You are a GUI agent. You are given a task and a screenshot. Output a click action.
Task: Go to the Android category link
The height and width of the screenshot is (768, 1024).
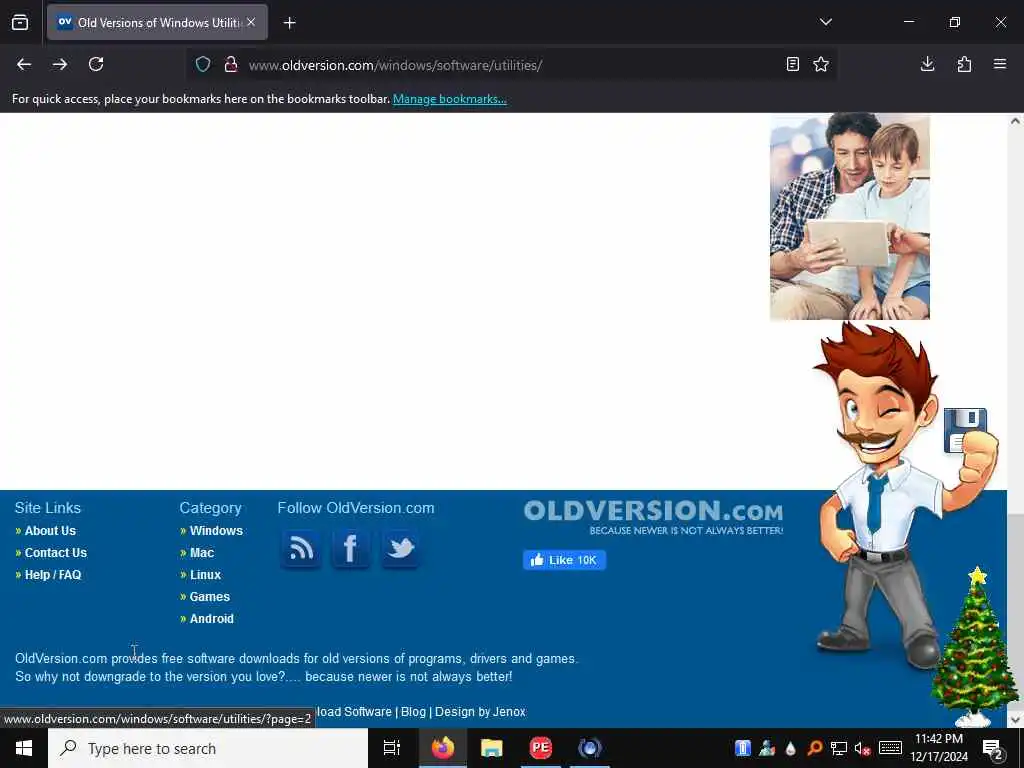(212, 619)
